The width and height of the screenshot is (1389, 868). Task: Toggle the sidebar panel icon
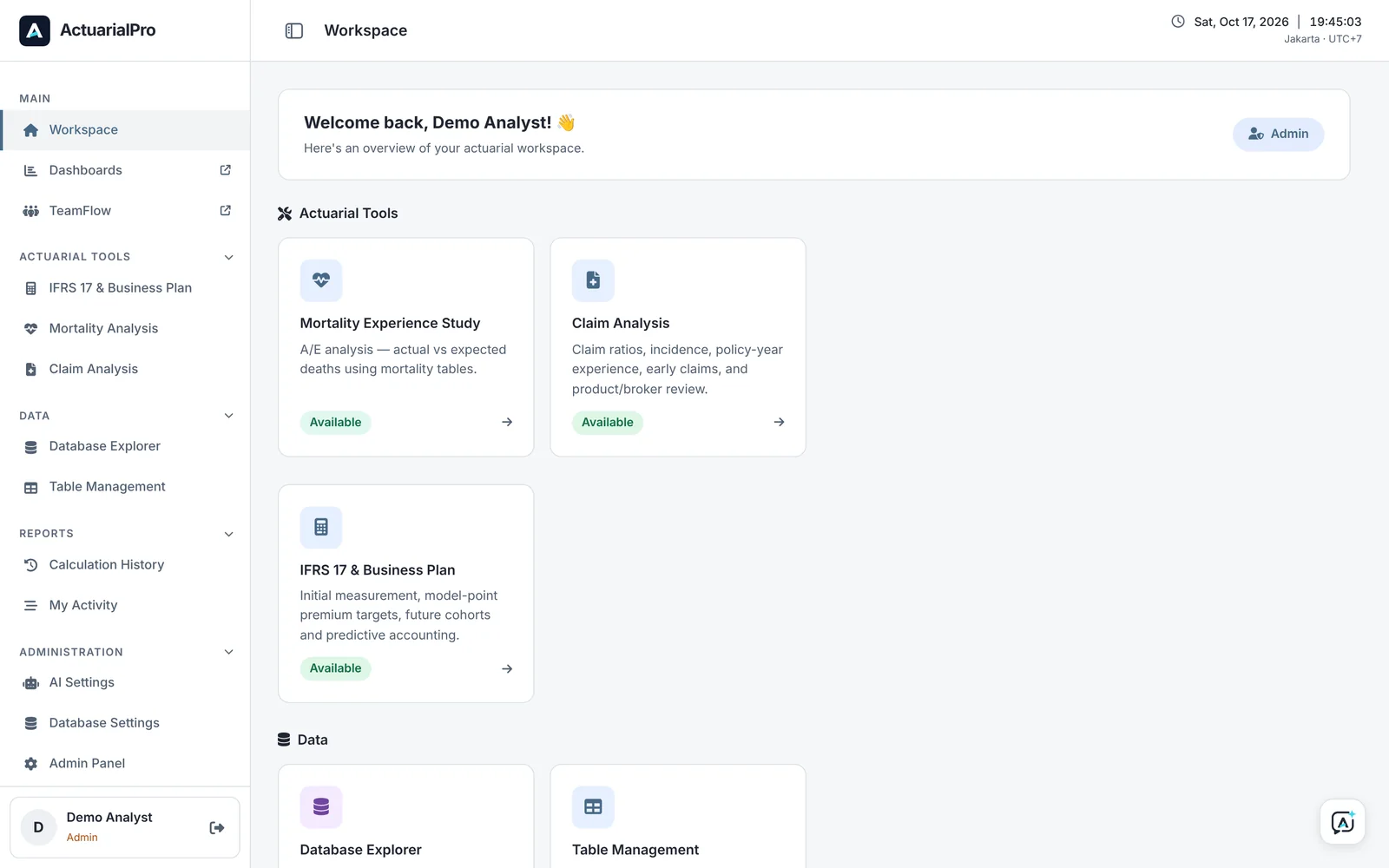point(294,31)
